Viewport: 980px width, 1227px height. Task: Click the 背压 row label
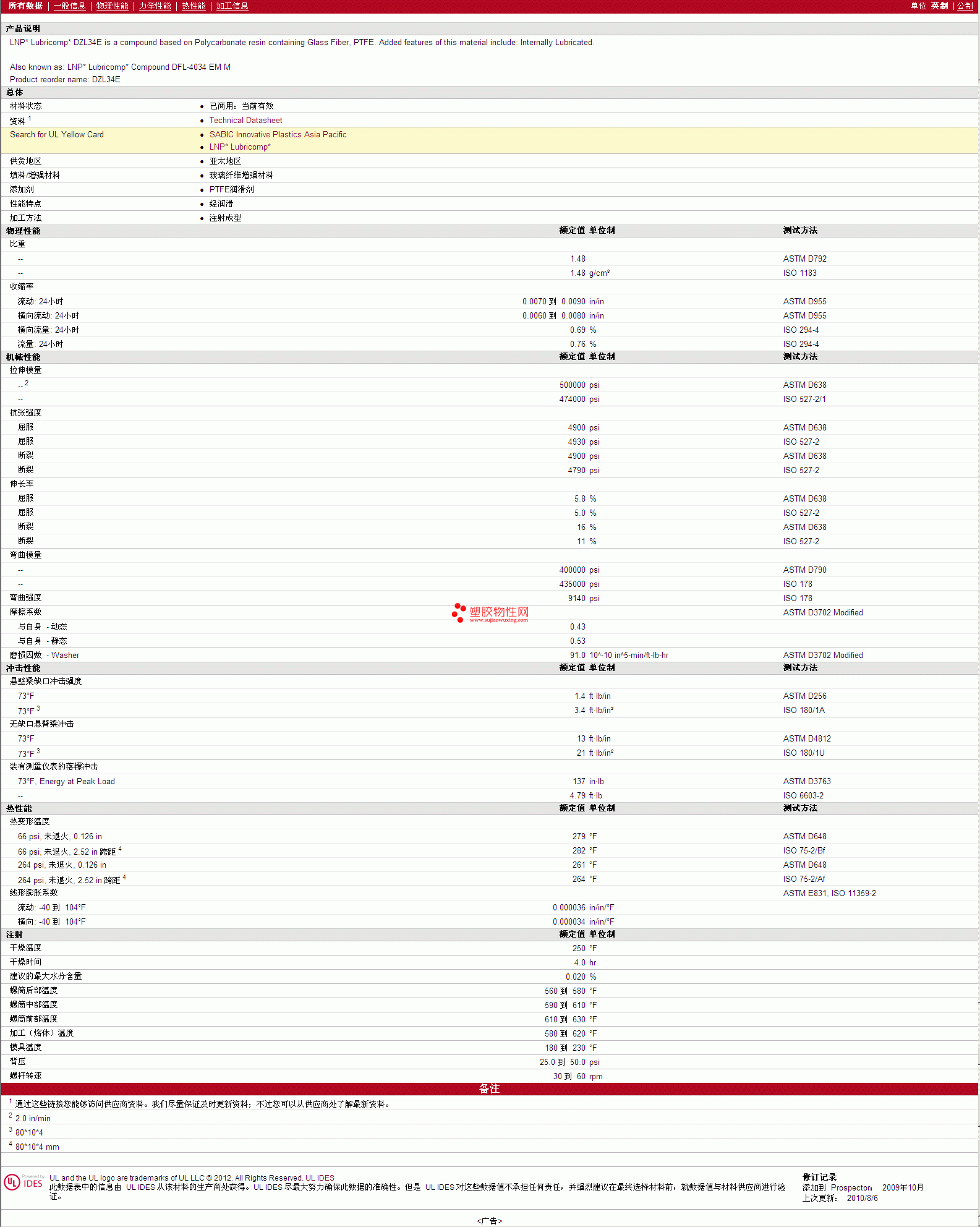18,1062
